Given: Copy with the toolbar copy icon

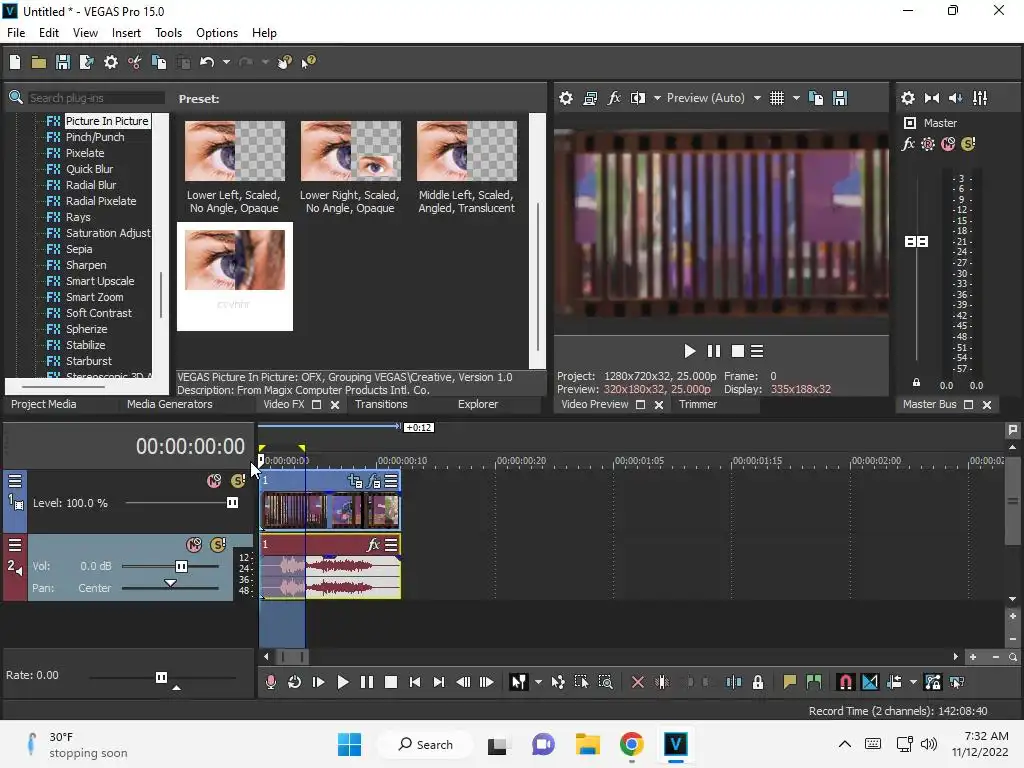Looking at the screenshot, I should tap(159, 62).
